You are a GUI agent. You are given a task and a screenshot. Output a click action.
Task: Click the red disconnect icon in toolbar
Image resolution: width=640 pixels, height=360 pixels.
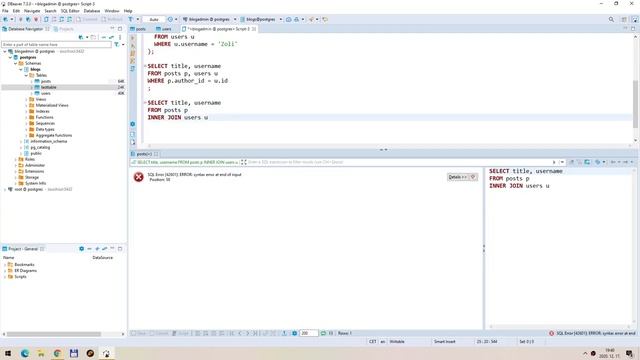tap(36, 19)
